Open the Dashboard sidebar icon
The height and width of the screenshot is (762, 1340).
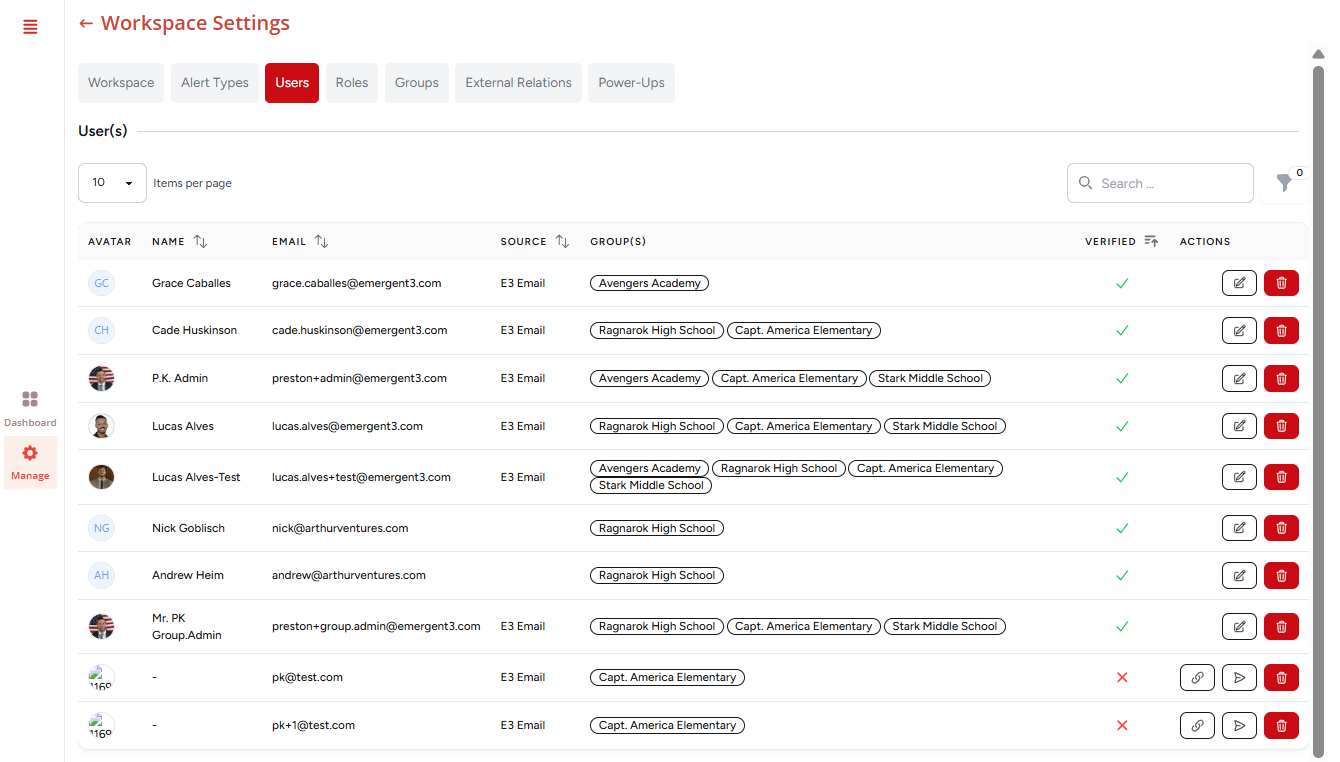point(30,408)
